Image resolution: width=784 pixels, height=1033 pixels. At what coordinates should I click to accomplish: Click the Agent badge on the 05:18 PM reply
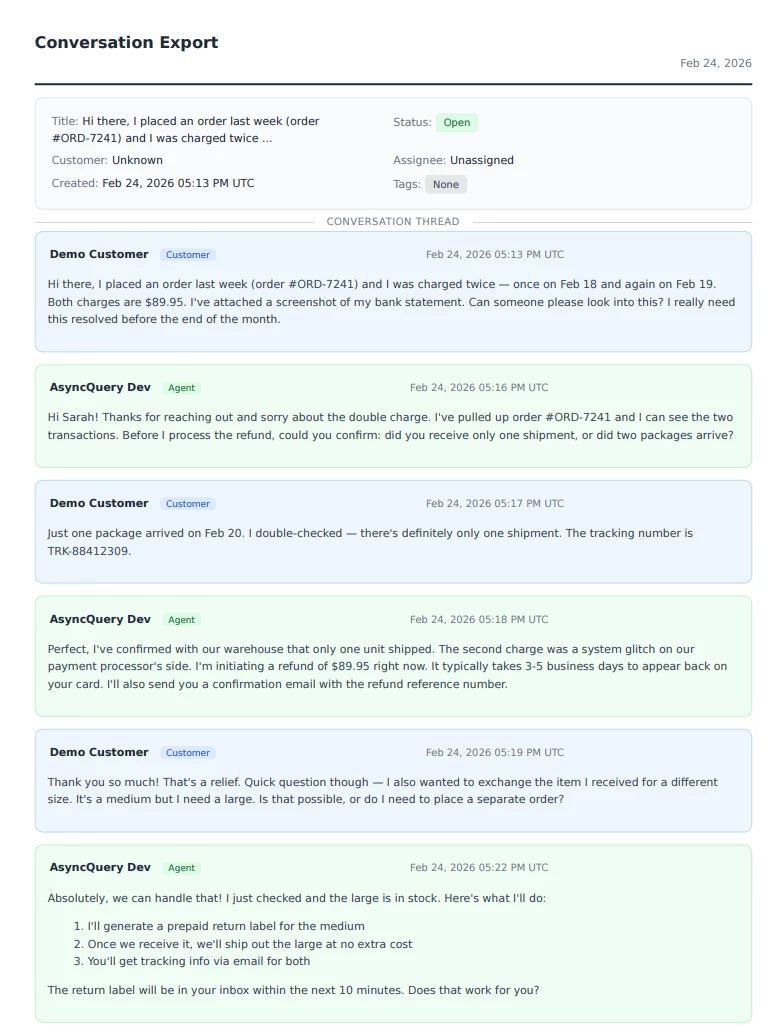(182, 620)
